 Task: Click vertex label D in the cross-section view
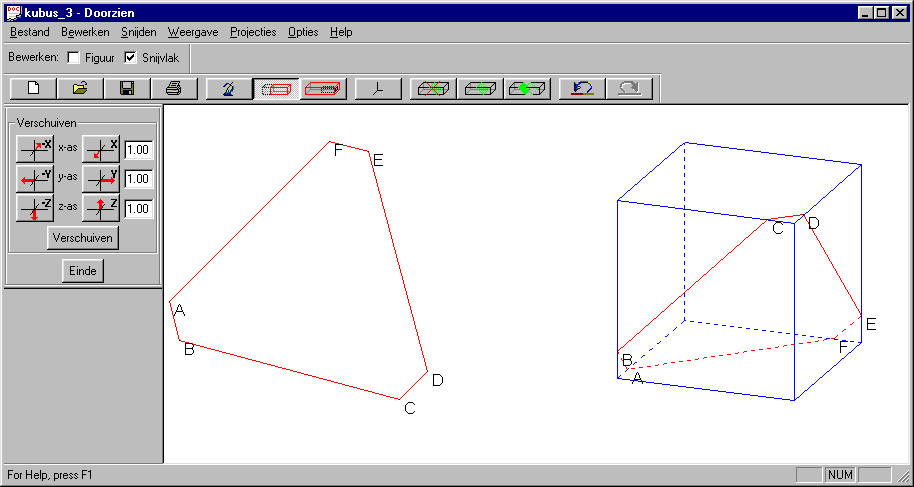[x=438, y=380]
